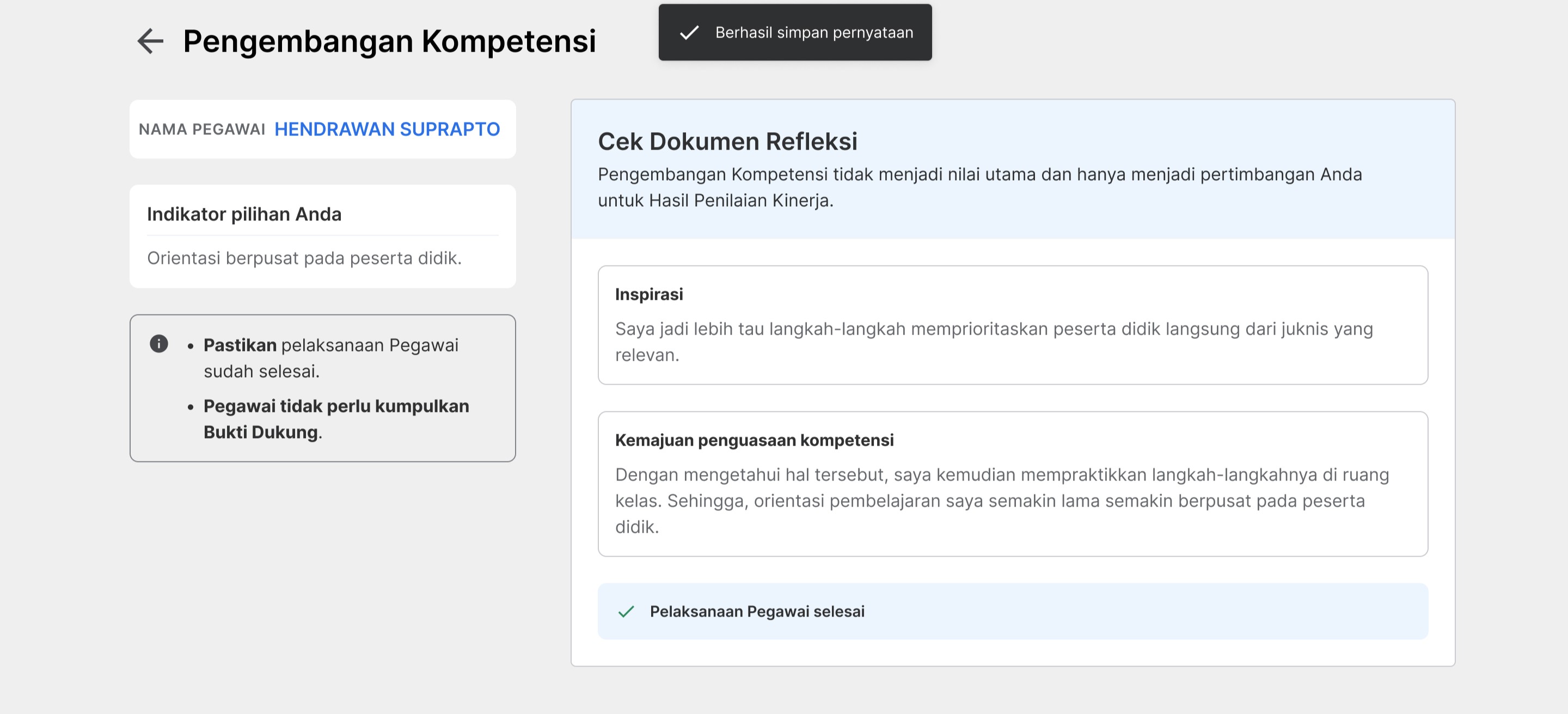Click the green check beside Pelaksanaan Pegawai selesai

626,611
